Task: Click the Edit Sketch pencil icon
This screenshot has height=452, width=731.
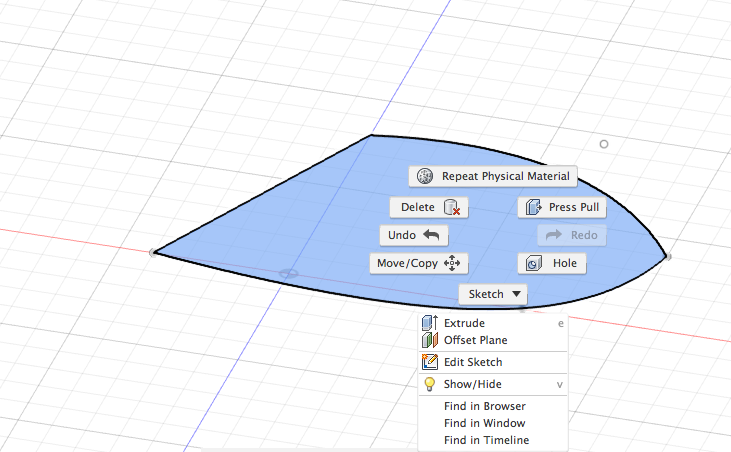Action: pyautogui.click(x=429, y=362)
